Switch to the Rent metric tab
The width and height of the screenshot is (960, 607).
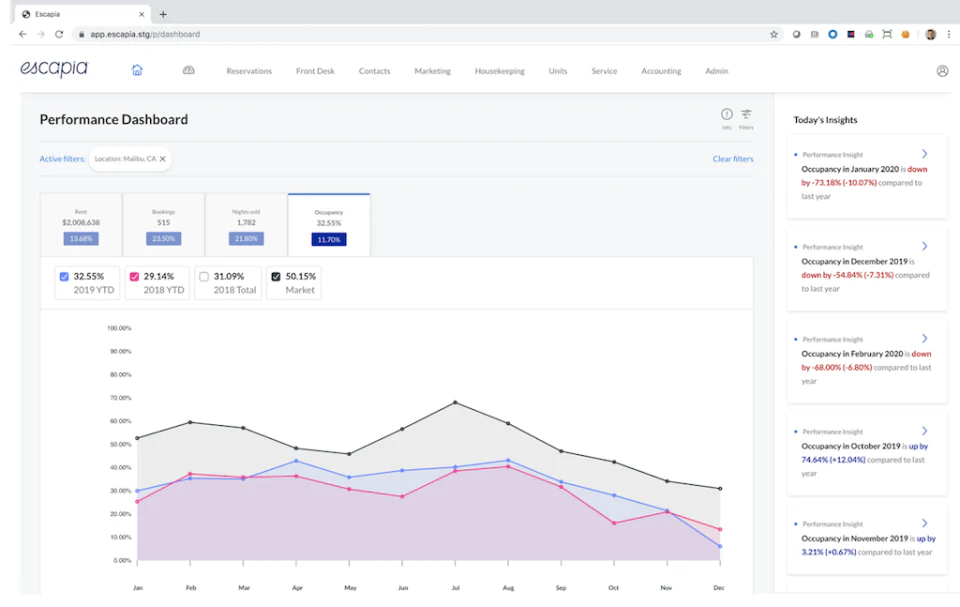click(81, 225)
